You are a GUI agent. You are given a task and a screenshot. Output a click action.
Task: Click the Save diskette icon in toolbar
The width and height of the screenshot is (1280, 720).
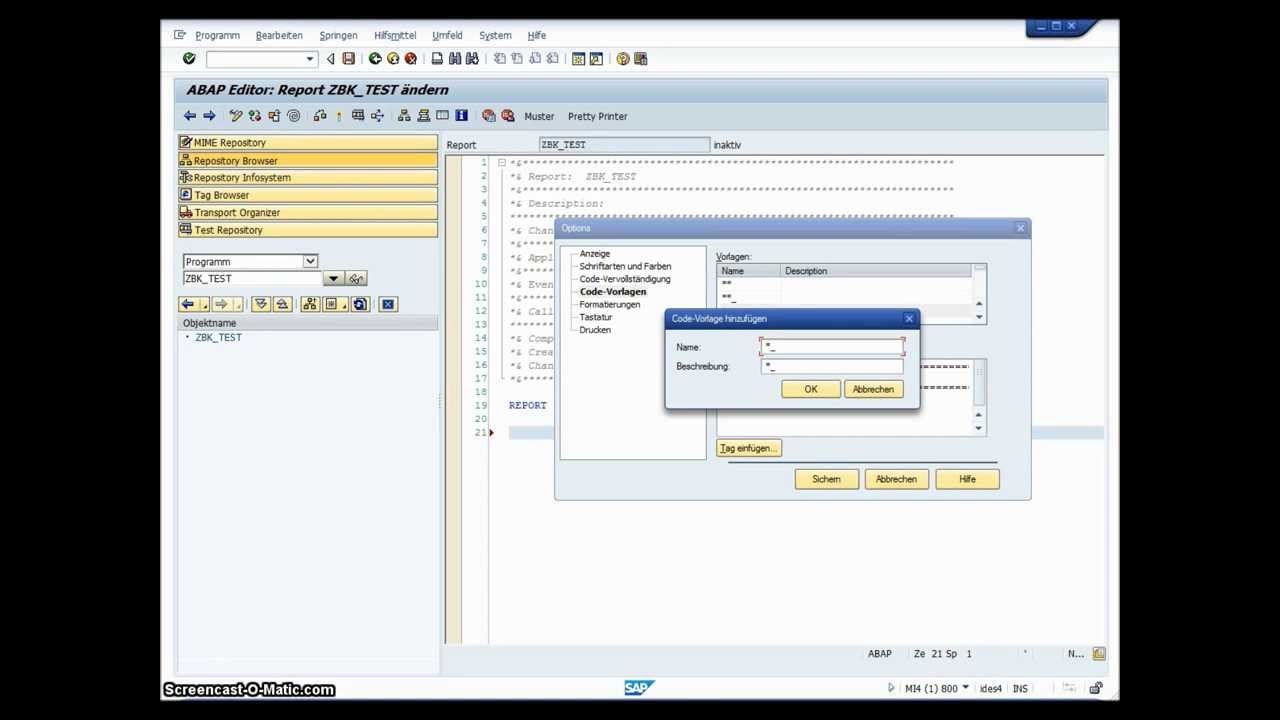[348, 59]
